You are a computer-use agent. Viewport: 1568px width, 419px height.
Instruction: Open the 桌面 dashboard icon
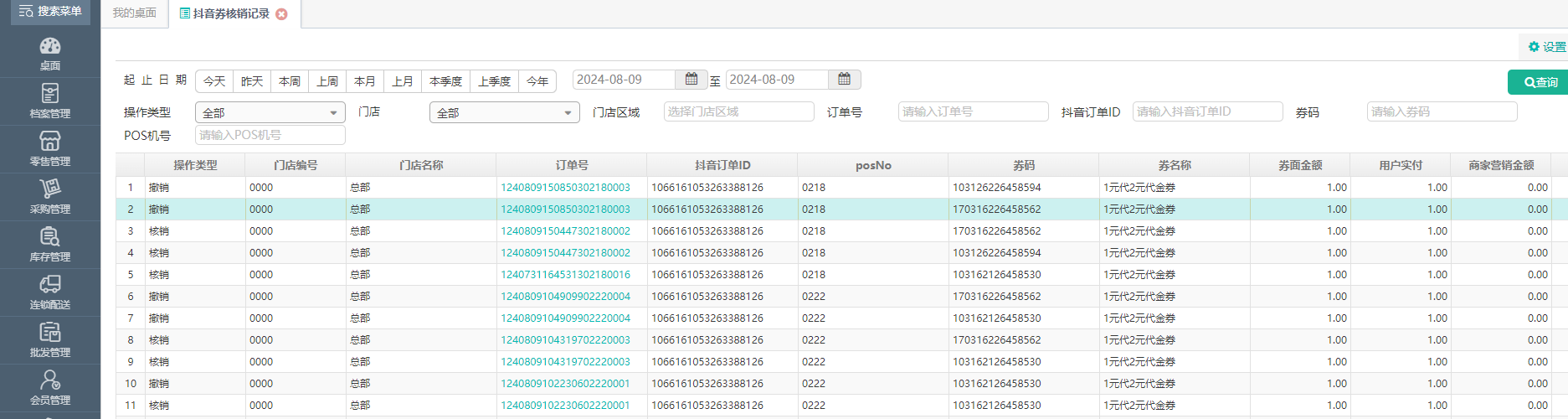pos(50,46)
